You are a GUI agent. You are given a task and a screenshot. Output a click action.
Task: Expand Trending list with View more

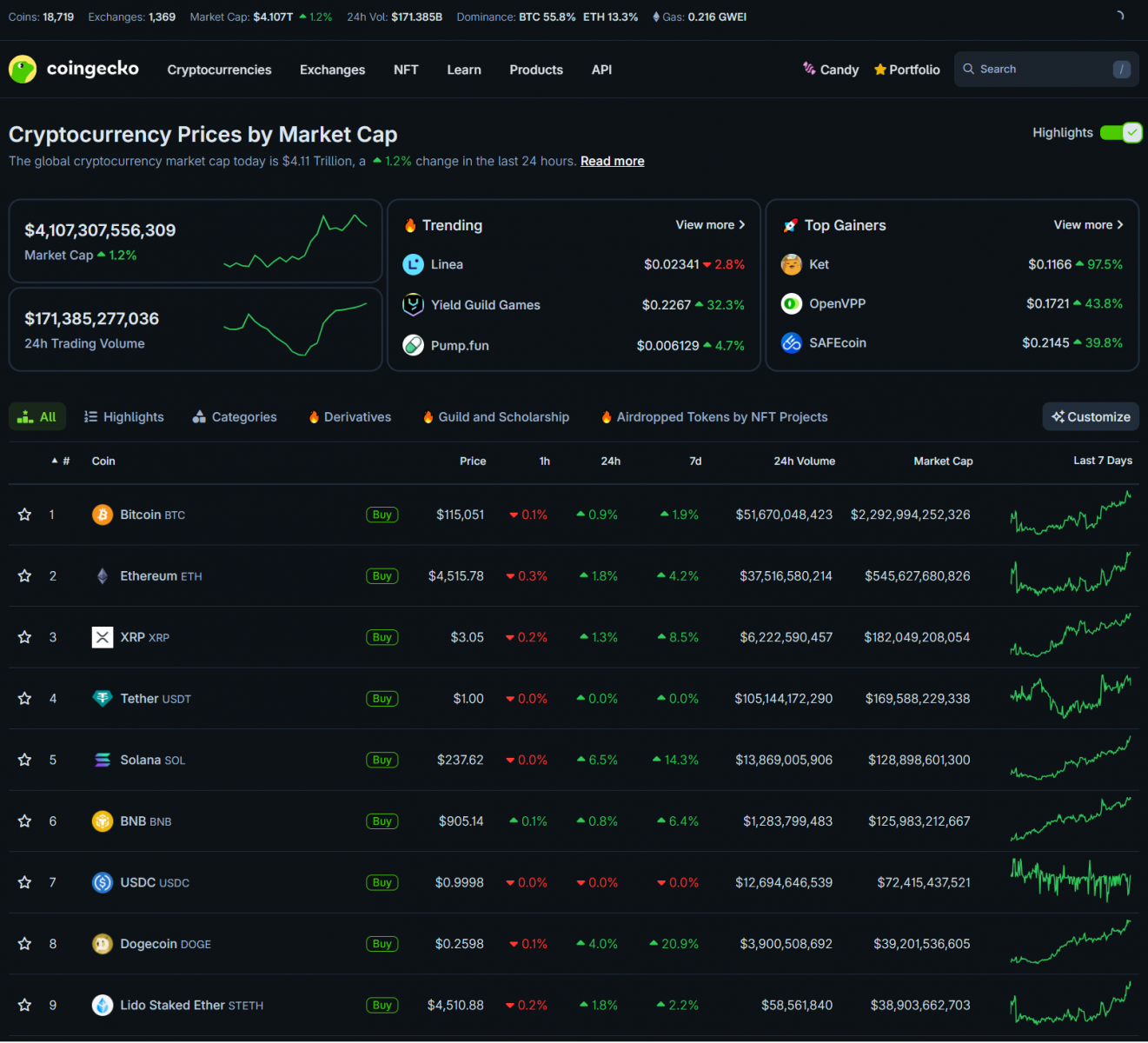pos(710,225)
